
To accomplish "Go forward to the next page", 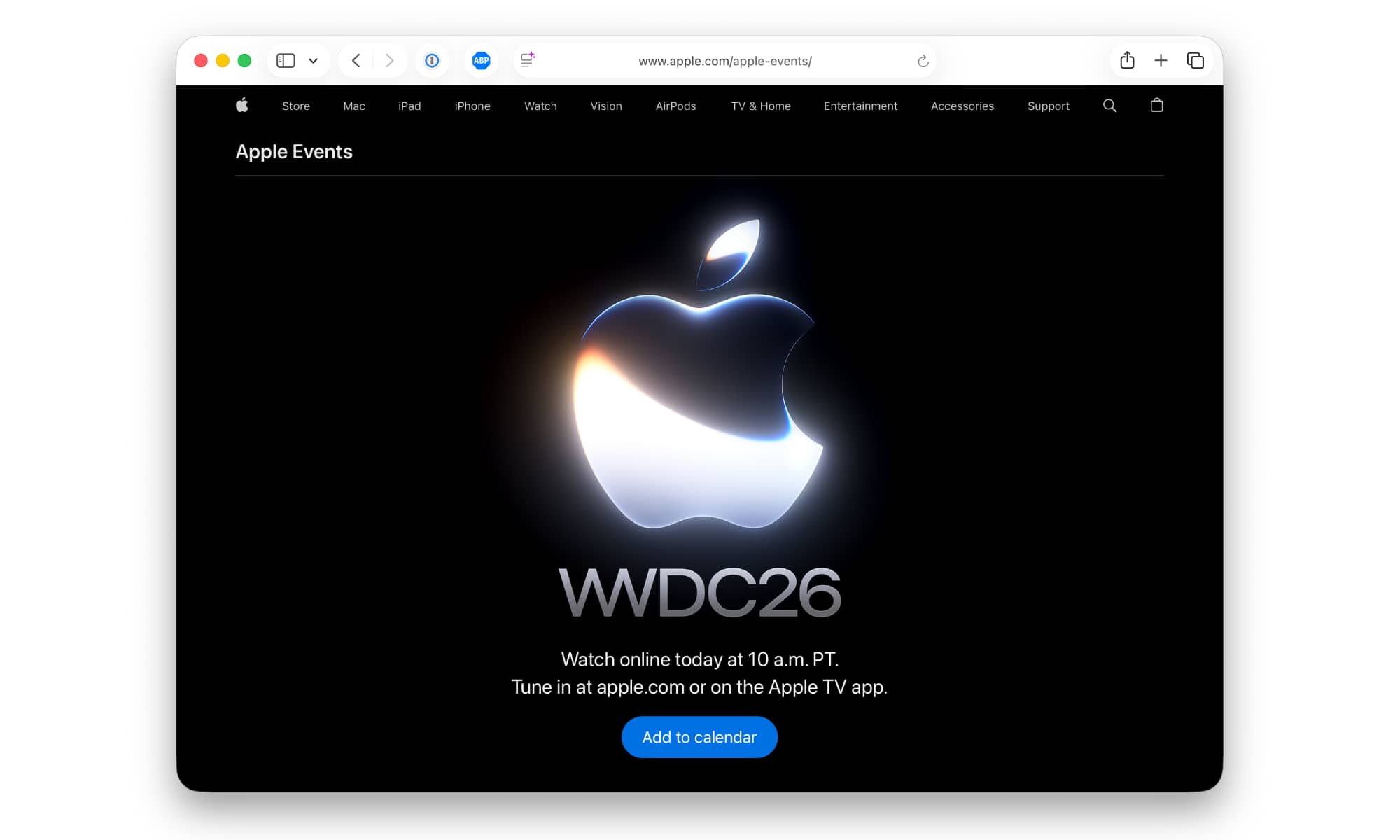I will 390,61.
